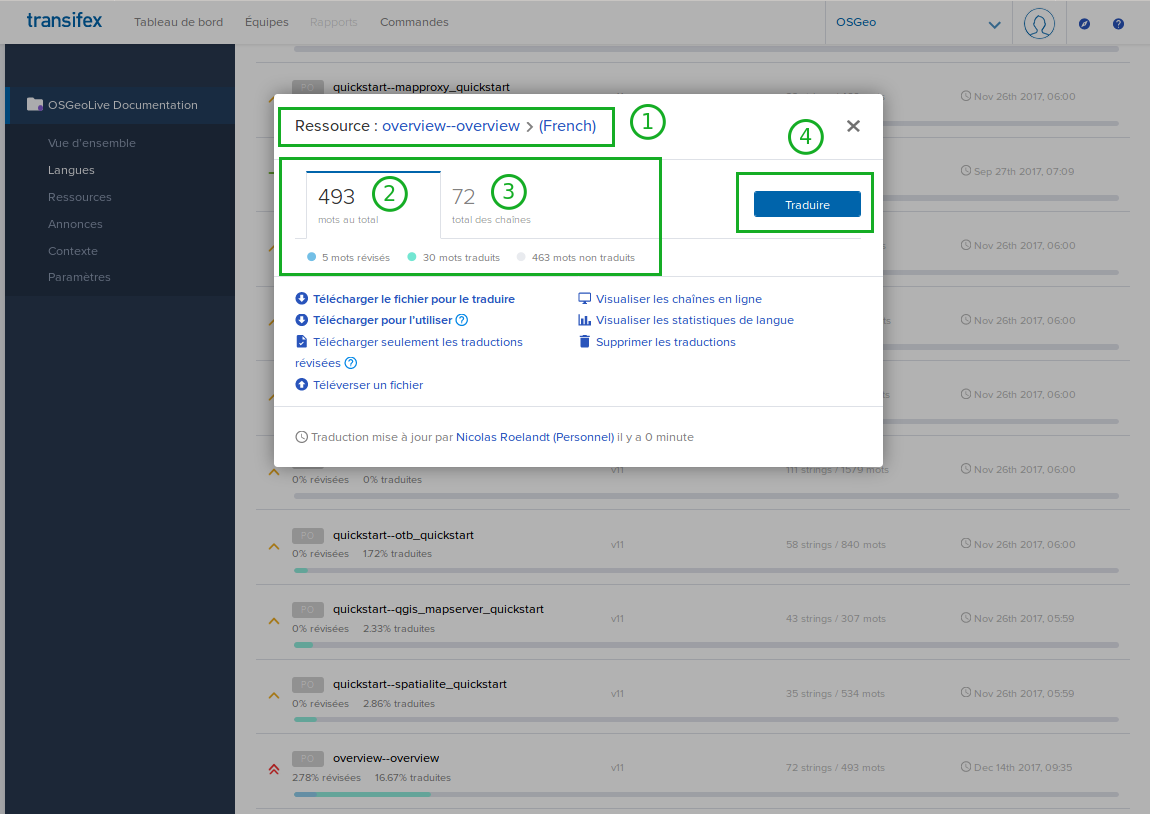Expand the overview--overview resource row
This screenshot has height=814, width=1150.
274,769
